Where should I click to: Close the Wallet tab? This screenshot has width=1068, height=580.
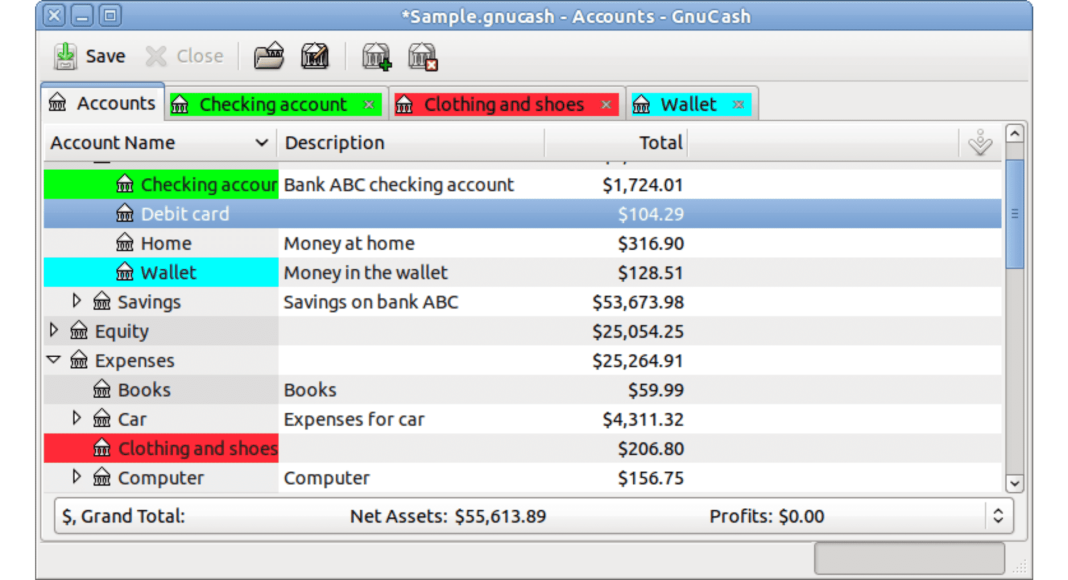738,105
